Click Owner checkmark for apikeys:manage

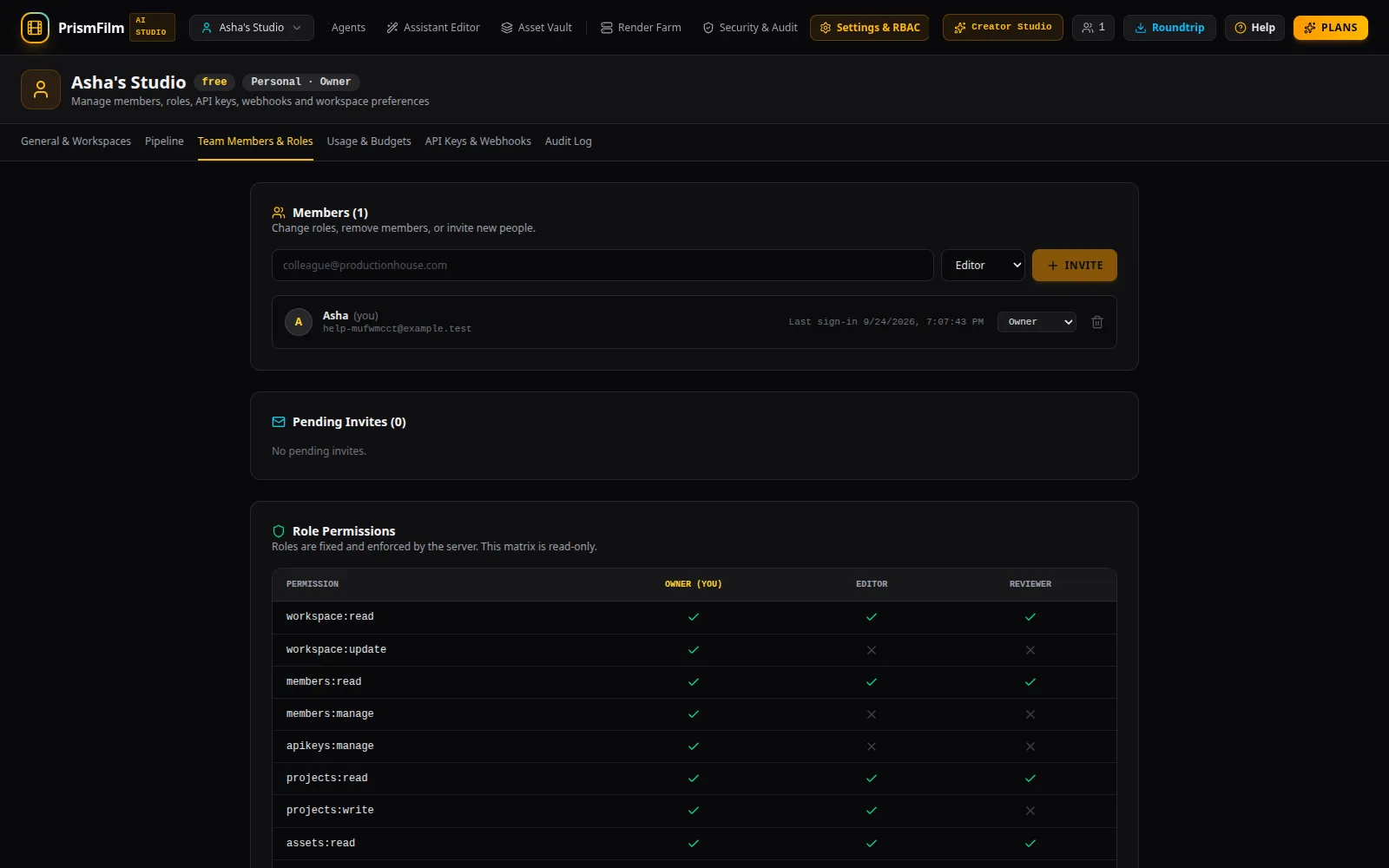point(694,746)
